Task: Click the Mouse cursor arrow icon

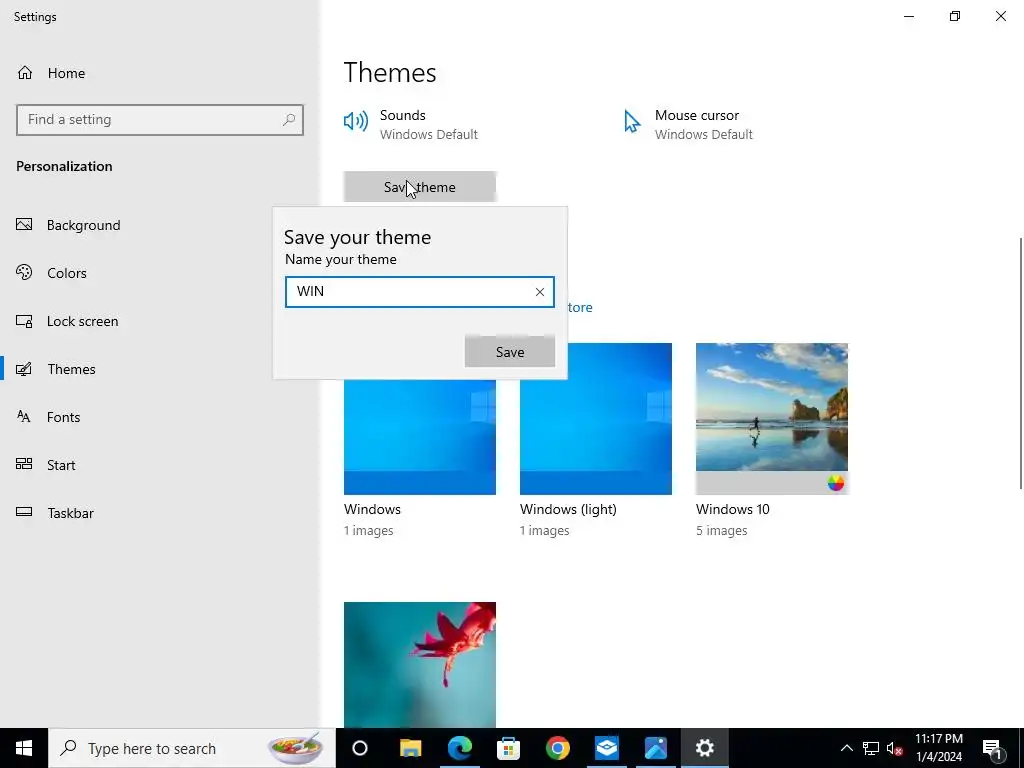Action: point(632,121)
